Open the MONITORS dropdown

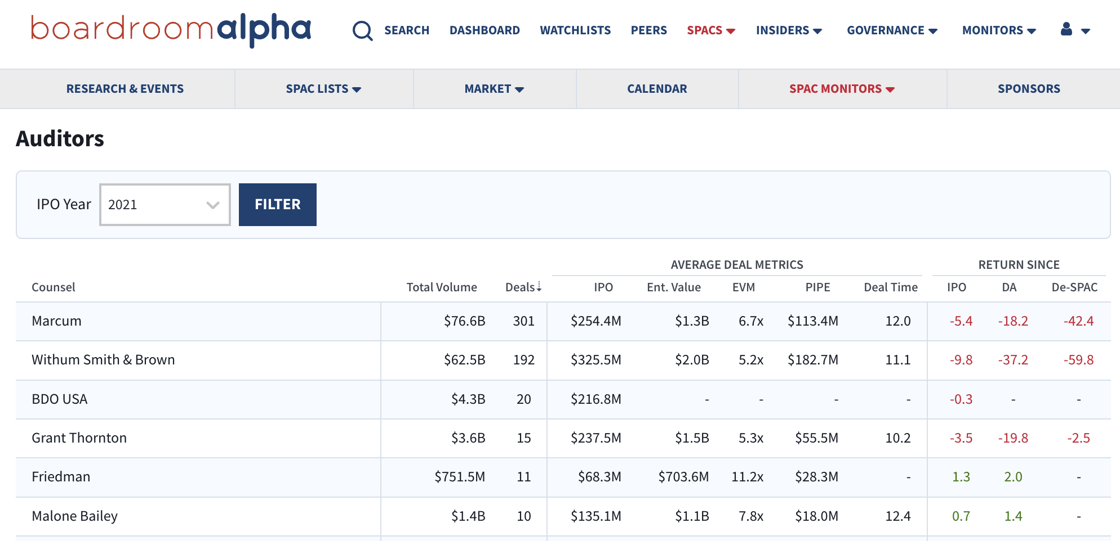(x=999, y=31)
